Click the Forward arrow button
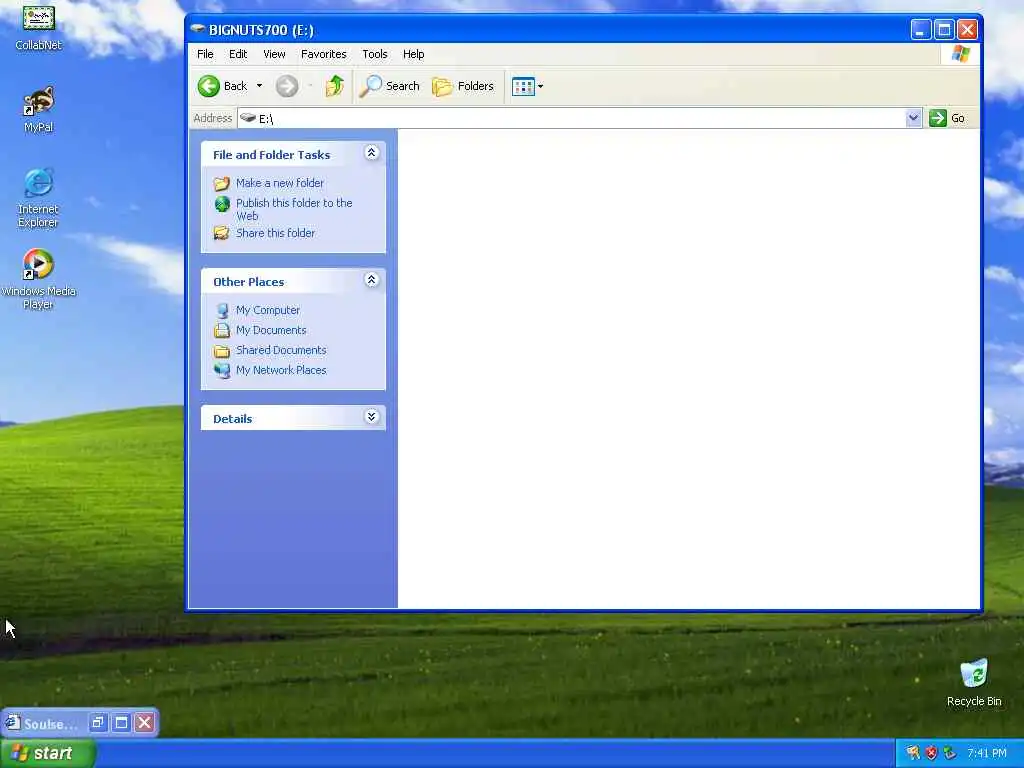Image resolution: width=1024 pixels, height=768 pixels. tap(287, 86)
